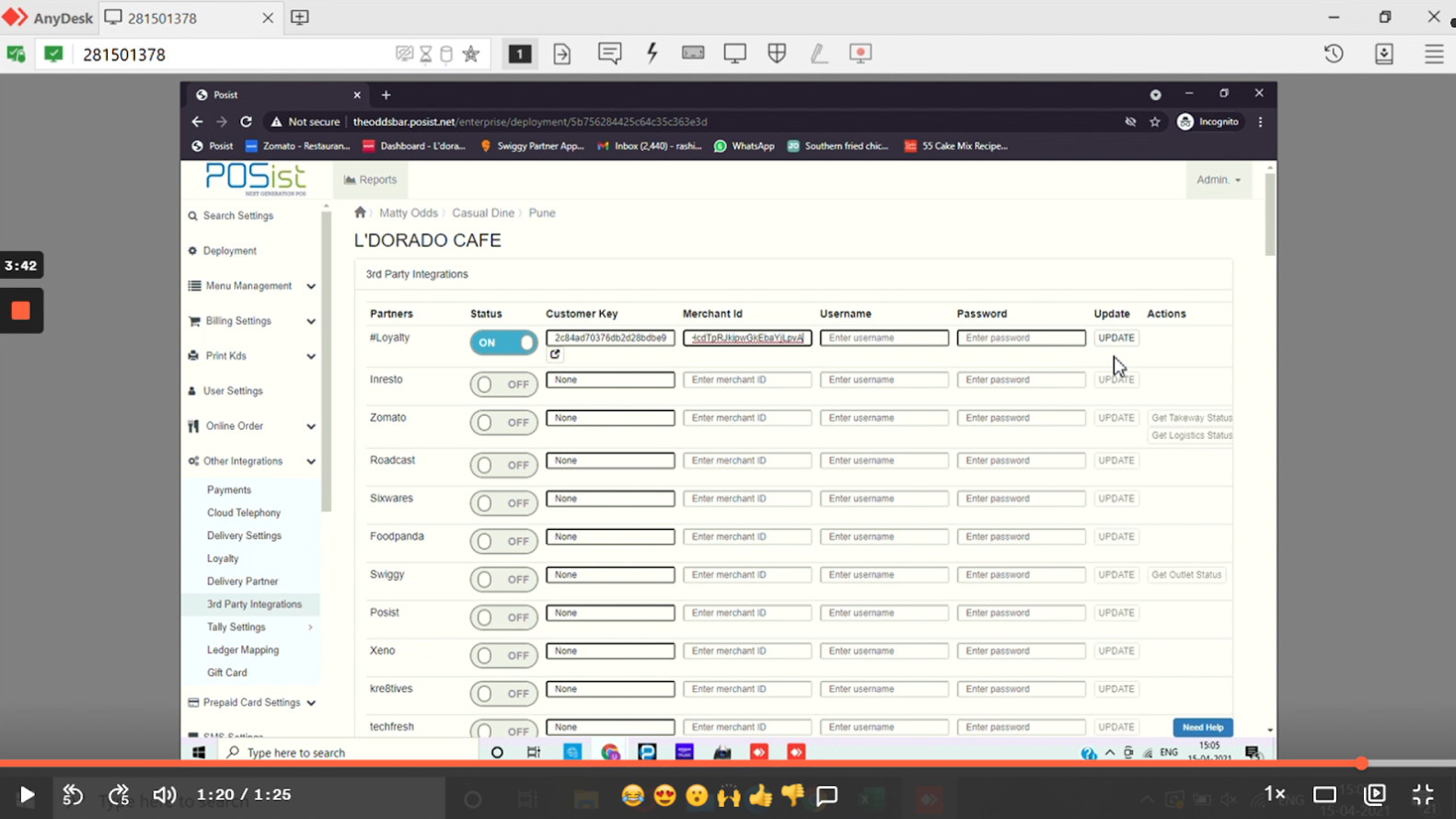The image size is (1456, 819).
Task: Mute the video volume speaker icon
Action: pos(165,794)
